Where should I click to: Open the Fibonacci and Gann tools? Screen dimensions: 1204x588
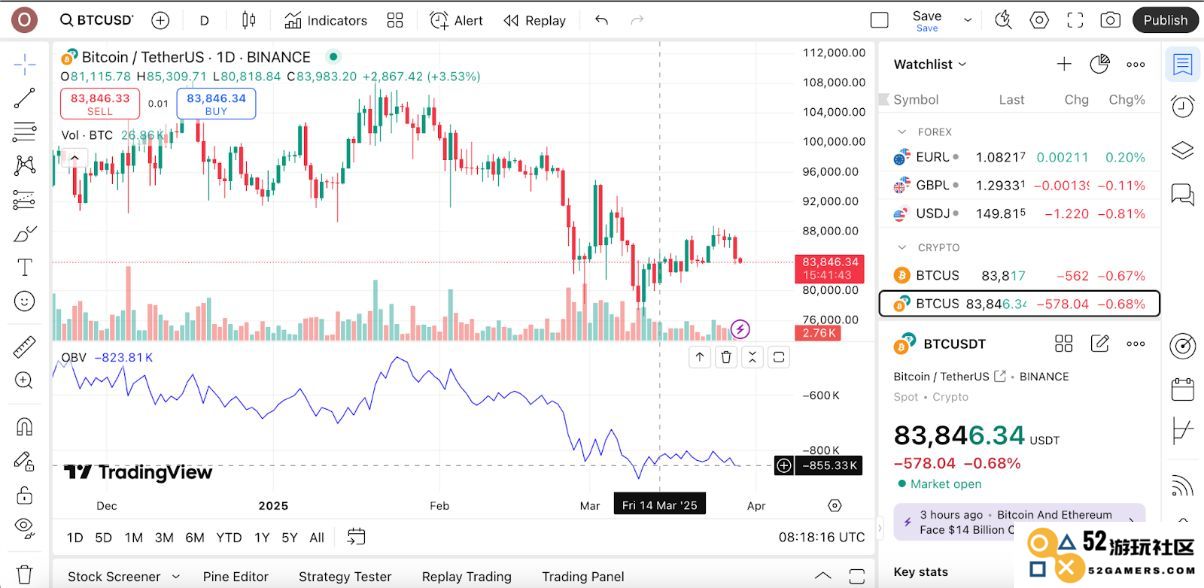tap(25, 132)
